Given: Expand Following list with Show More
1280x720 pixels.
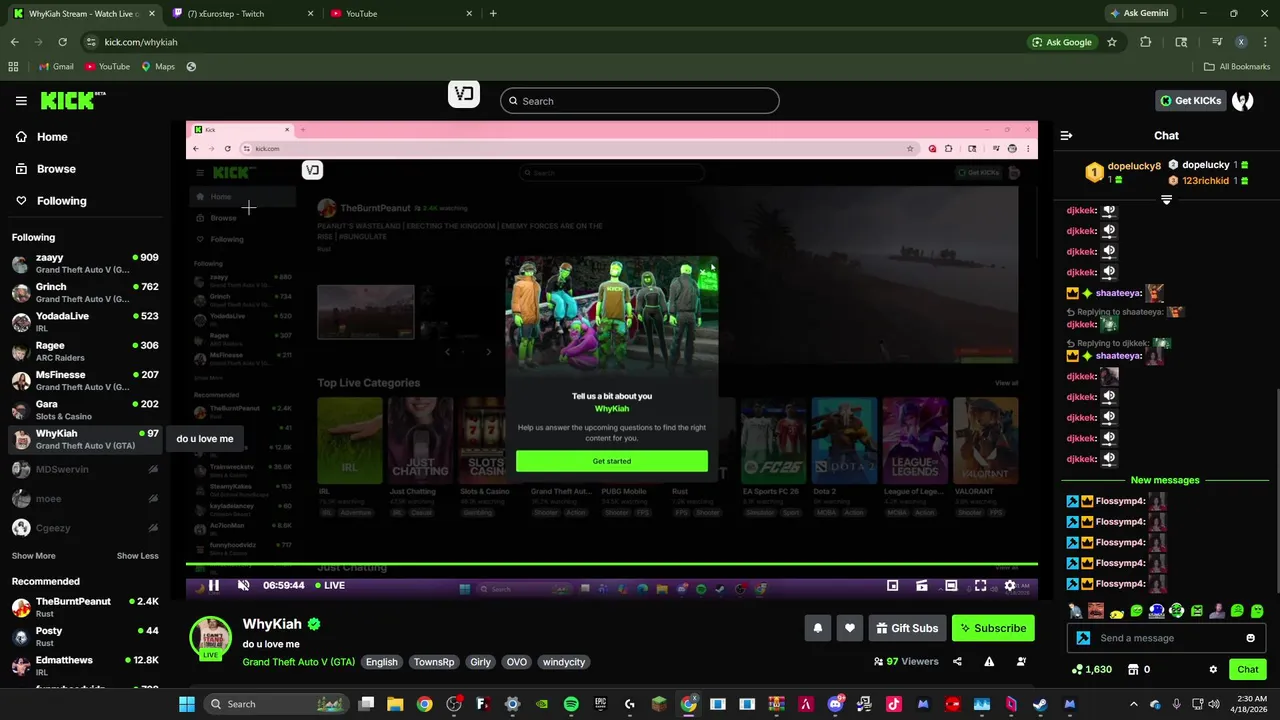Looking at the screenshot, I should click(33, 556).
